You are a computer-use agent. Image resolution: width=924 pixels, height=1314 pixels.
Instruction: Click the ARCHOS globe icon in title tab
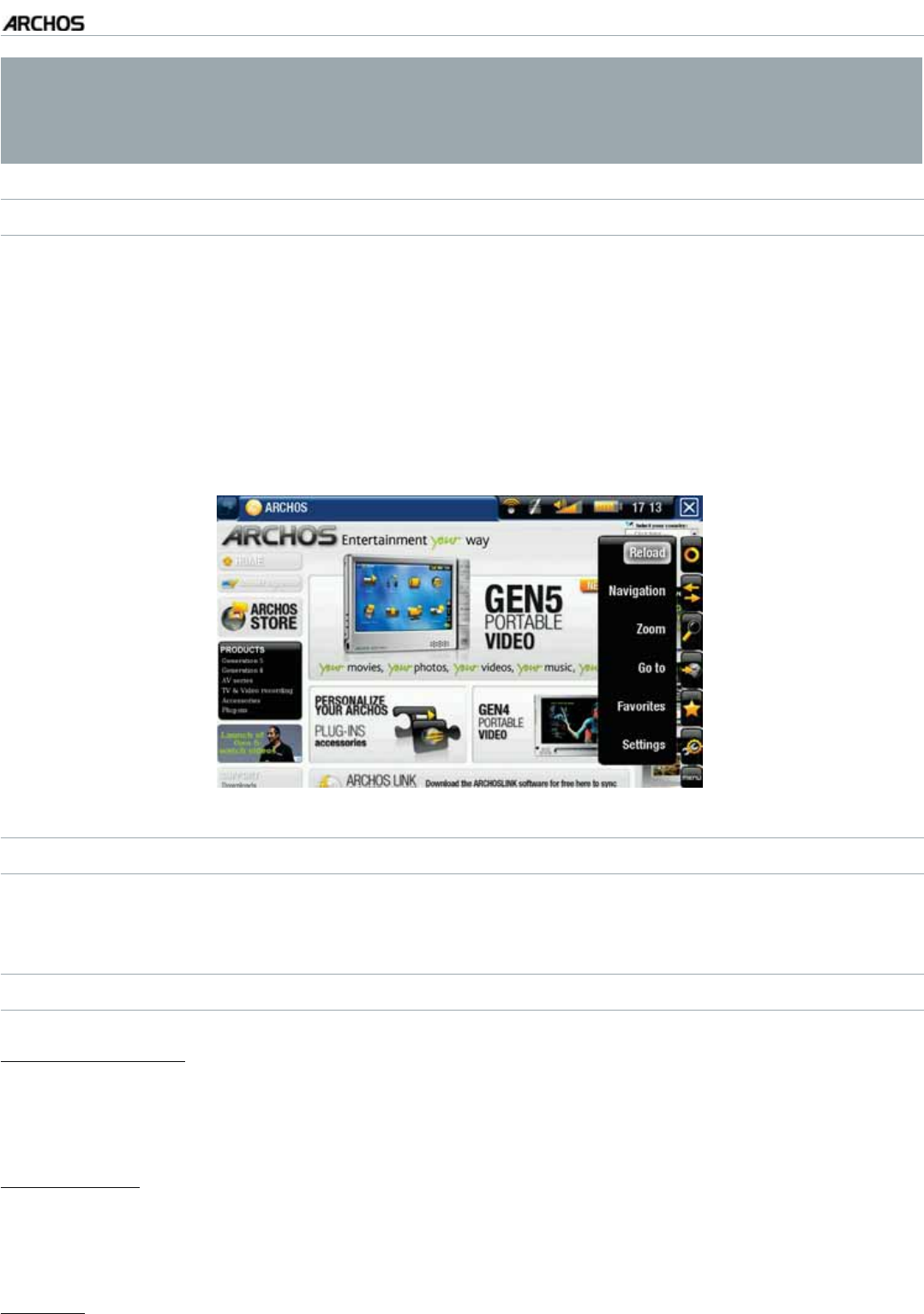[x=253, y=507]
